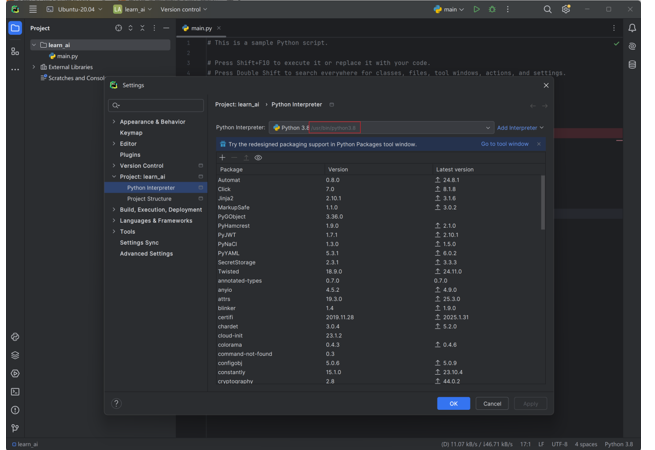Open Terminal tool window icon

point(15,392)
